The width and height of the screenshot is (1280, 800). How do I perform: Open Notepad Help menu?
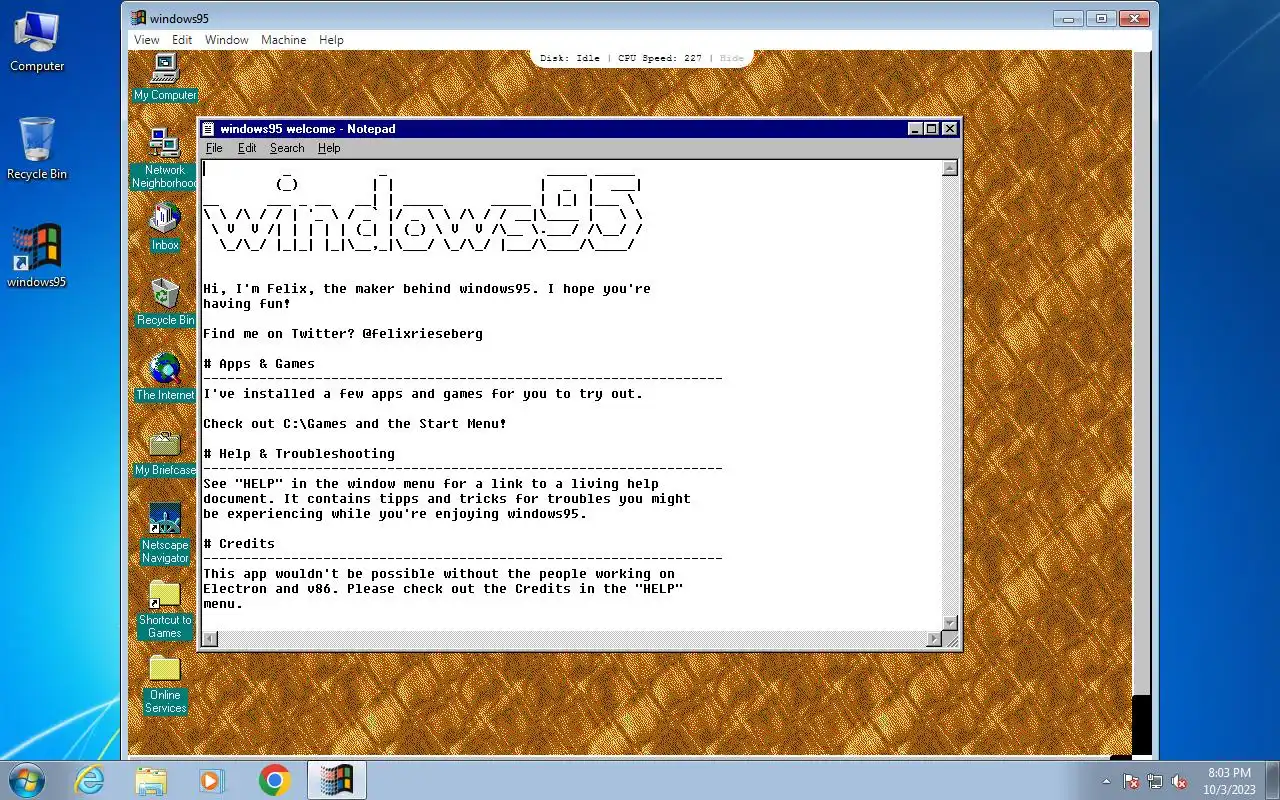coord(329,148)
